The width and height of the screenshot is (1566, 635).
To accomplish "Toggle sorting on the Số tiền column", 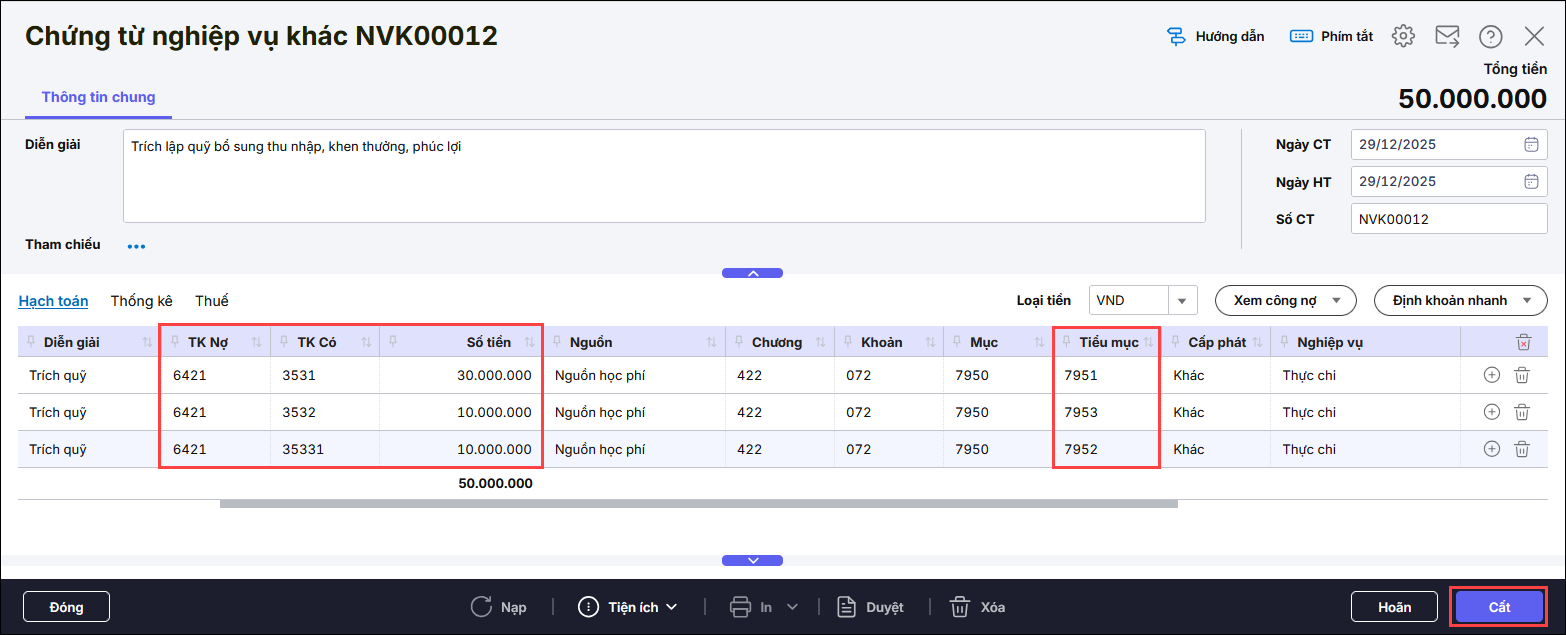I will pos(529,342).
